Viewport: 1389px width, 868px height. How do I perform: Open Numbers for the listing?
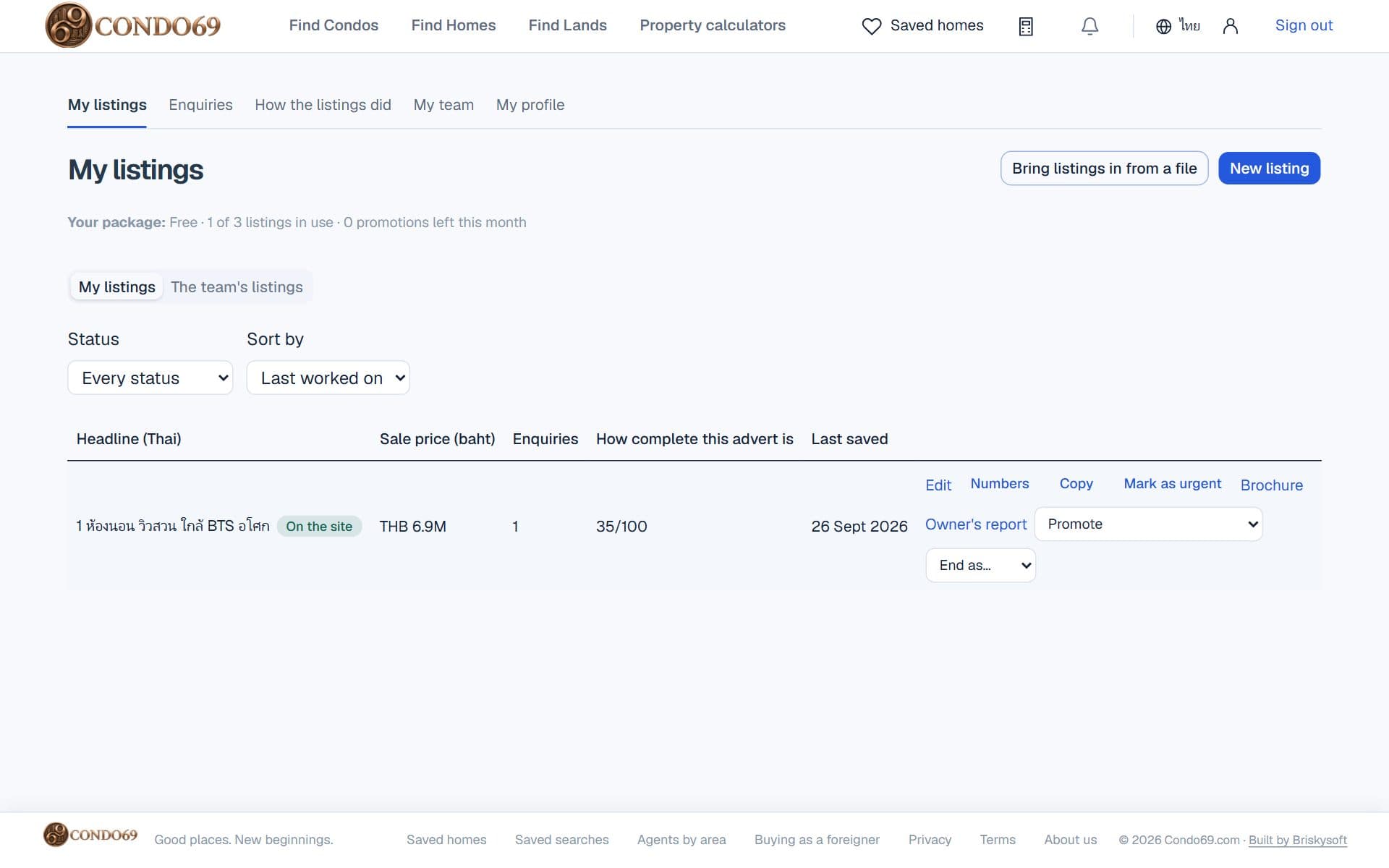click(x=1000, y=484)
